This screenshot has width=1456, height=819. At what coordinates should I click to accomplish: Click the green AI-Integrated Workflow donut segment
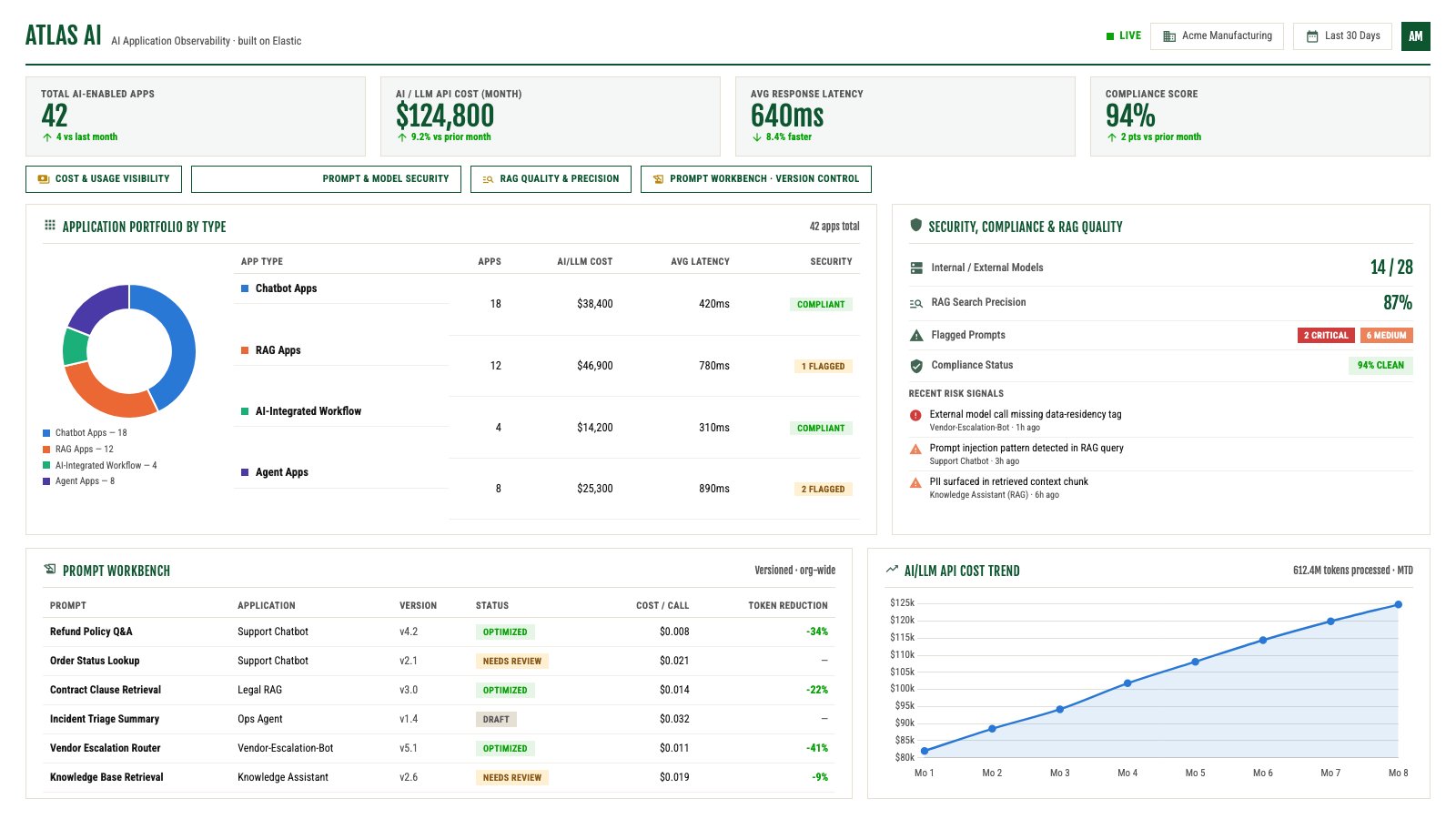point(75,347)
